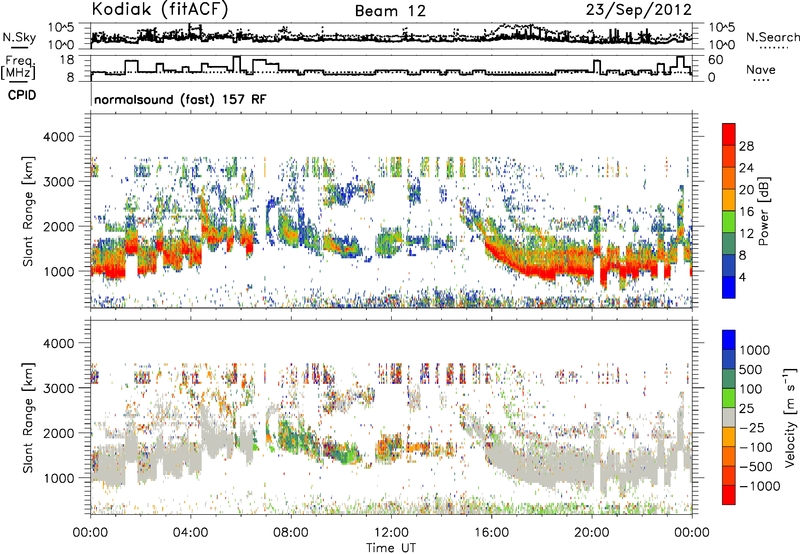Click the '4000' tick on the power panel
800x554 pixels.
pyautogui.click(x=58, y=137)
